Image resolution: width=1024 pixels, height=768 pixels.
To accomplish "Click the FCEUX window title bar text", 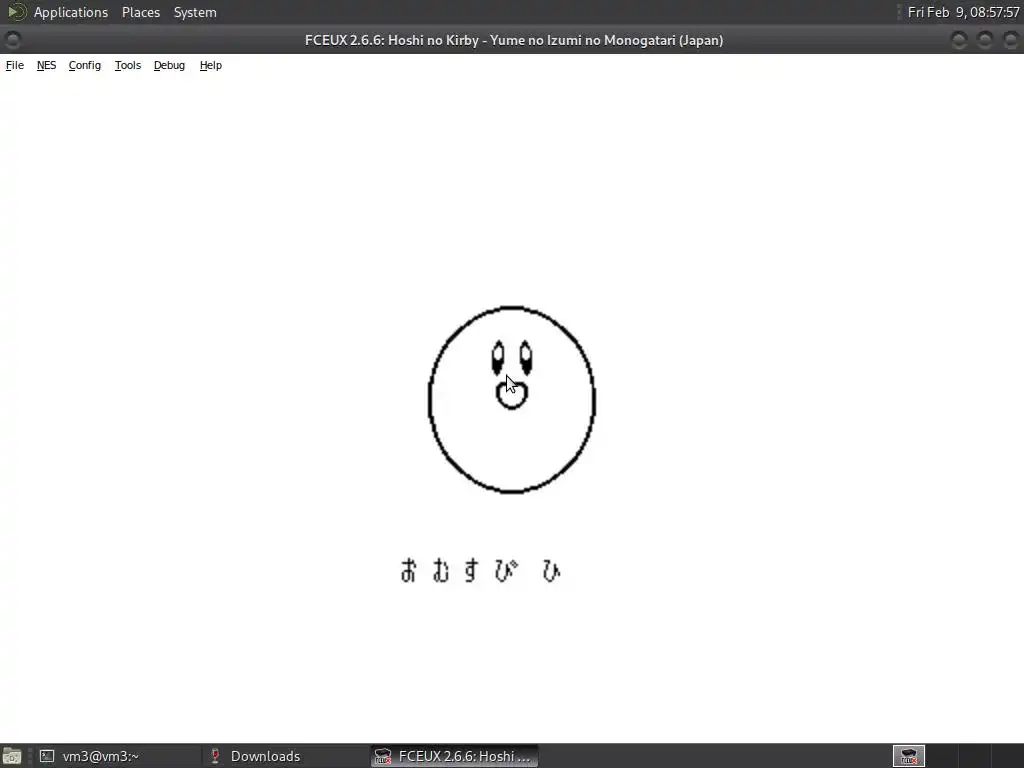I will point(514,40).
